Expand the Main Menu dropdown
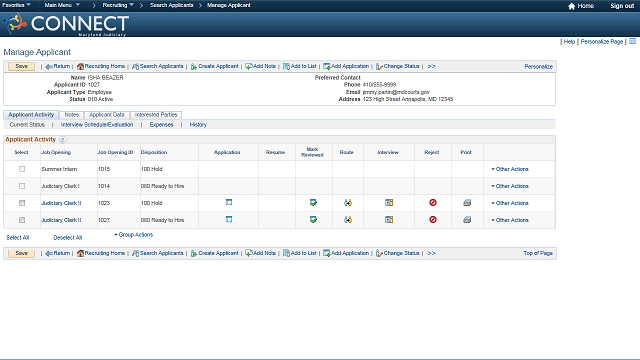Viewport: 640px width, 360px height. click(62, 5)
